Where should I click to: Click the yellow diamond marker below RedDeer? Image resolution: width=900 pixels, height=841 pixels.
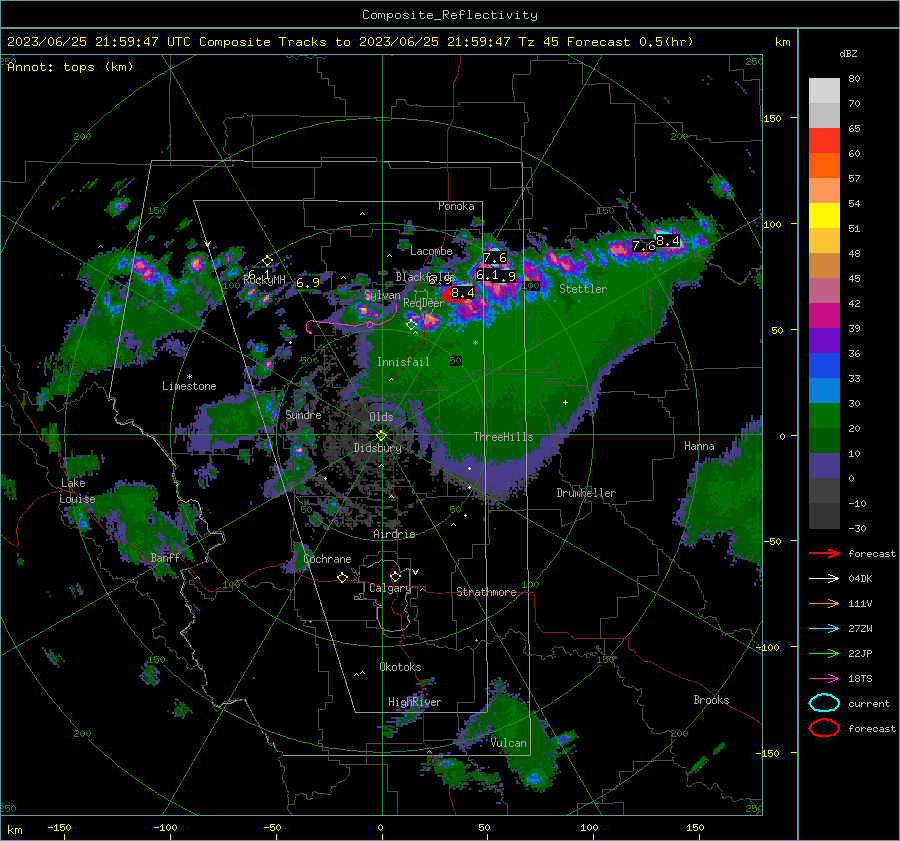[412, 325]
